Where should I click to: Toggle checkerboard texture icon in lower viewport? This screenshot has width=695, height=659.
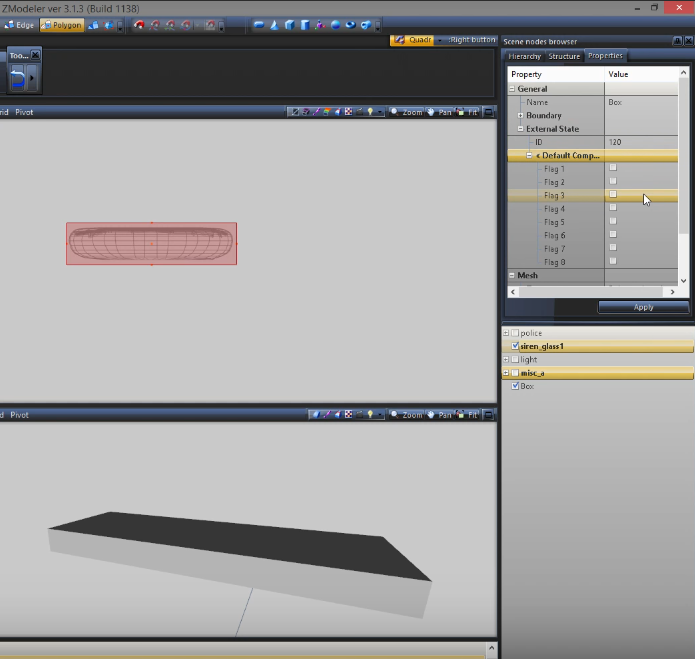pyautogui.click(x=348, y=415)
